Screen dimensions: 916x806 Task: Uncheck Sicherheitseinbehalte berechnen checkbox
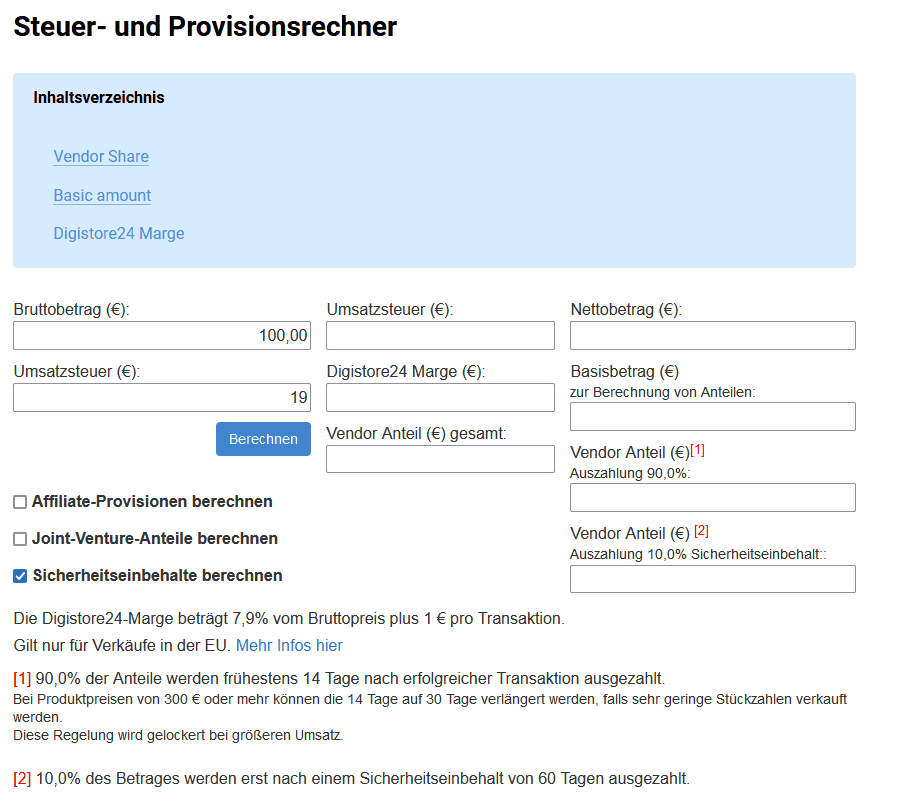[20, 576]
